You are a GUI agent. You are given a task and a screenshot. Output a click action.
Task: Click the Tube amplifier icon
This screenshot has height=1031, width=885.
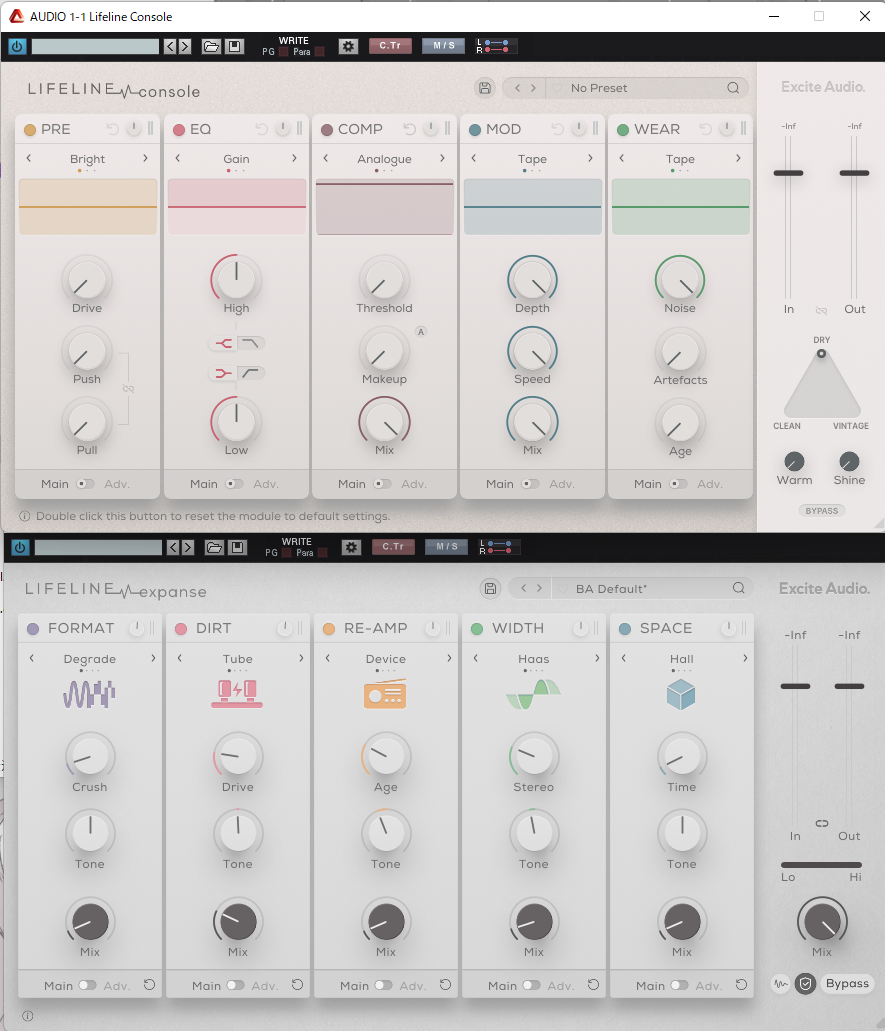pos(237,694)
